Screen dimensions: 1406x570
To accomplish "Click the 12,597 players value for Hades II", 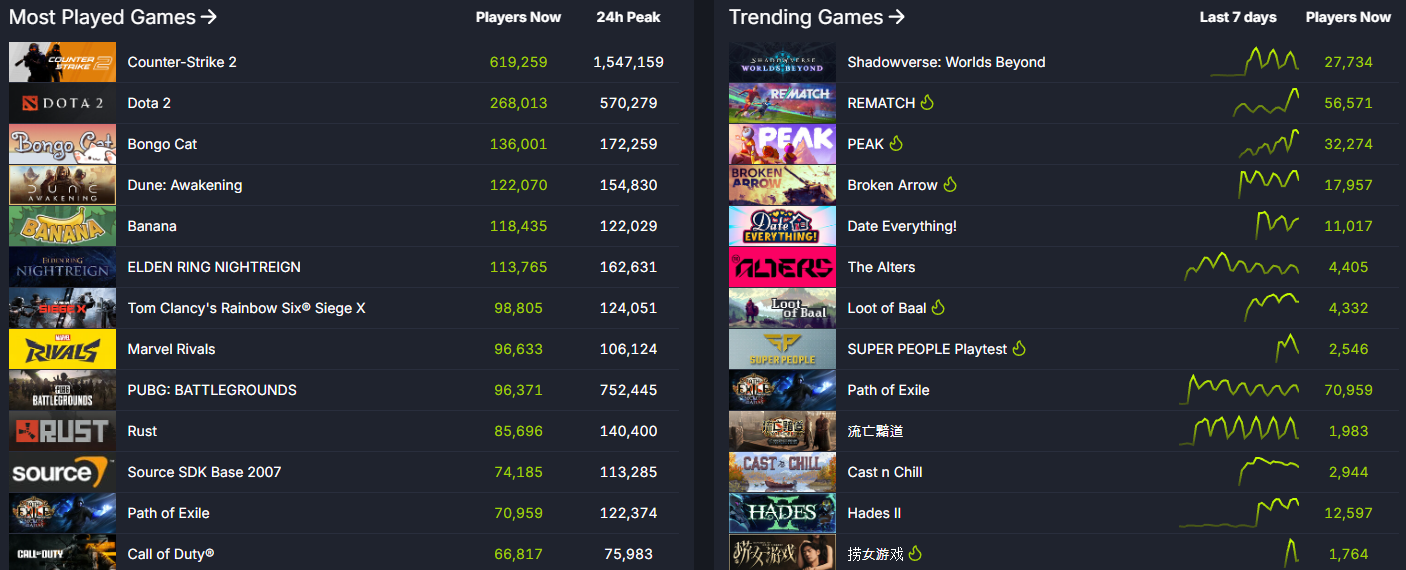I will 1348,513.
